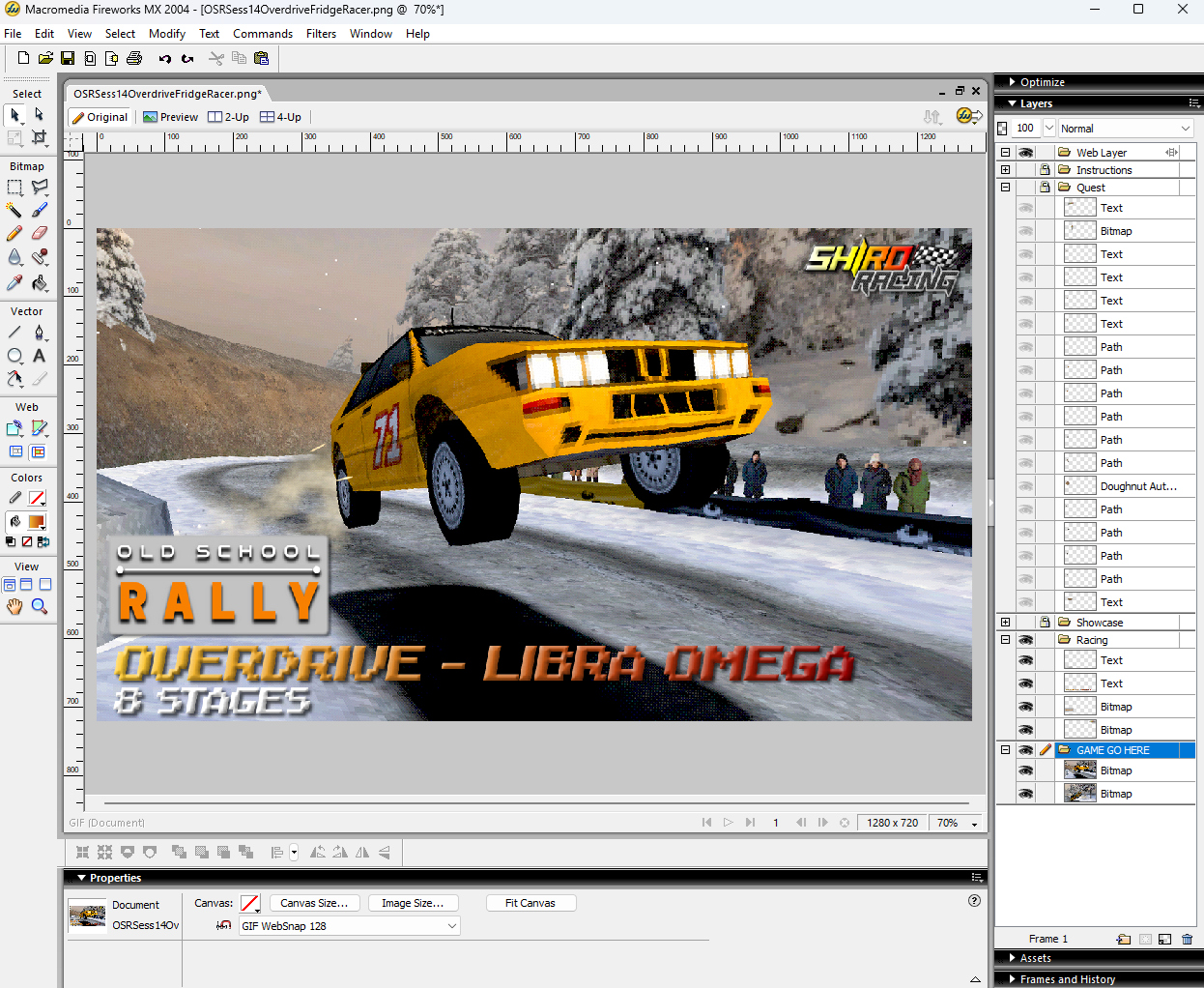Select the Crop tool
The image size is (1204, 988).
(40, 137)
